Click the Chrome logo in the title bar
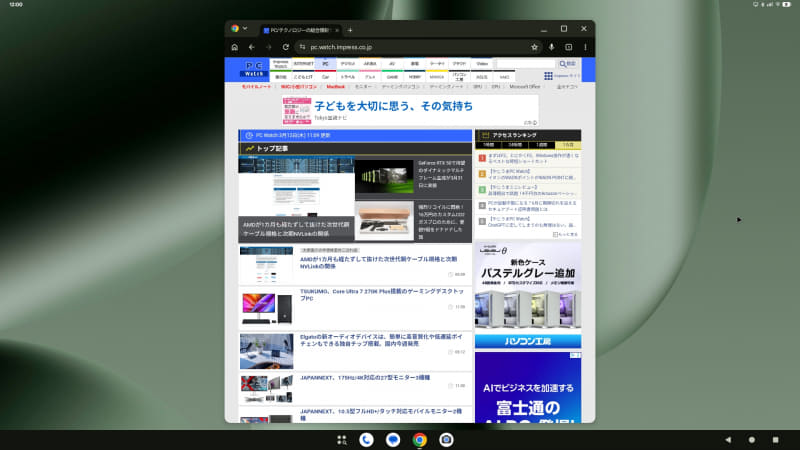 pyautogui.click(x=235, y=29)
